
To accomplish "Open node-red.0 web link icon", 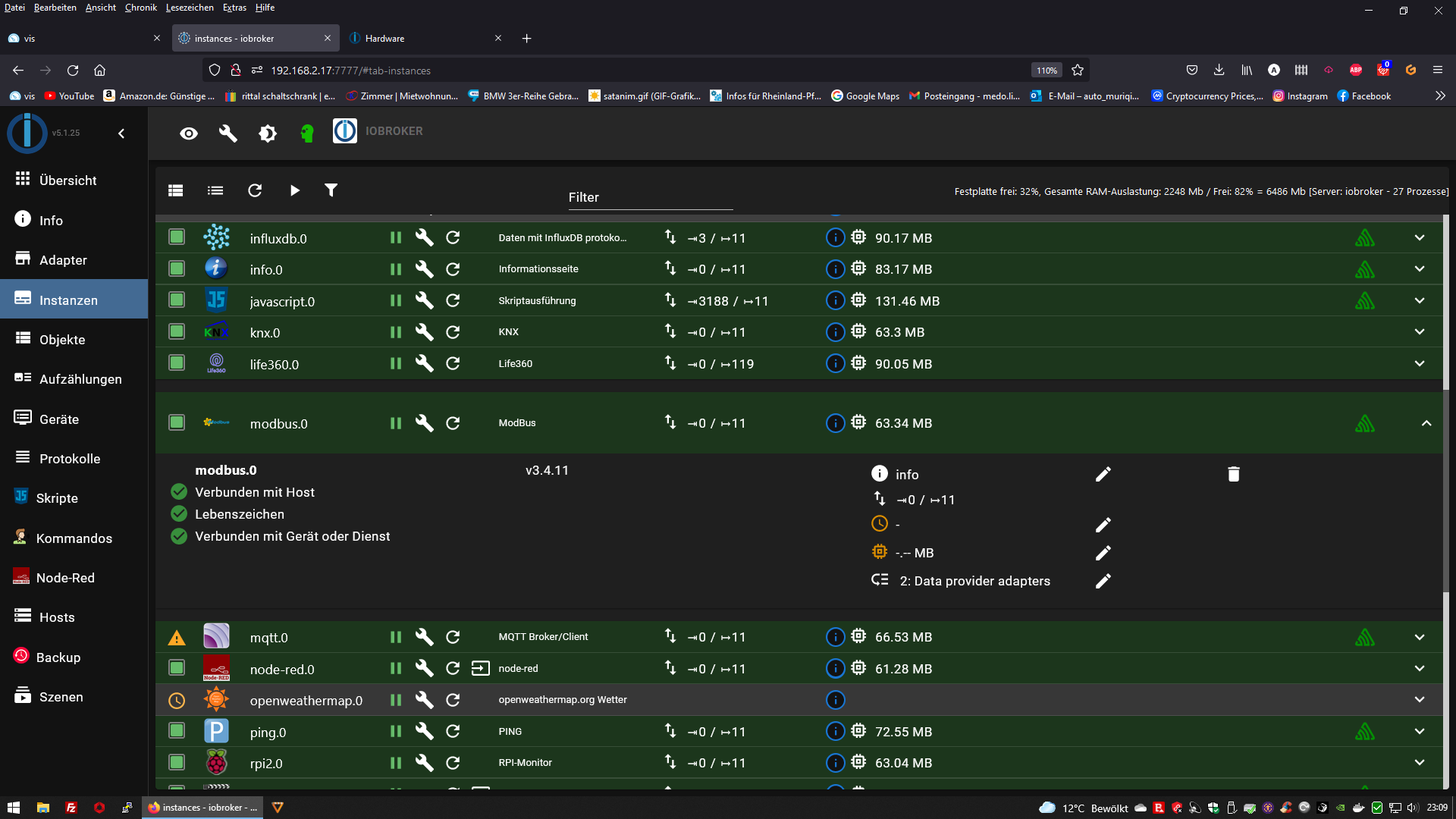I will [x=480, y=668].
